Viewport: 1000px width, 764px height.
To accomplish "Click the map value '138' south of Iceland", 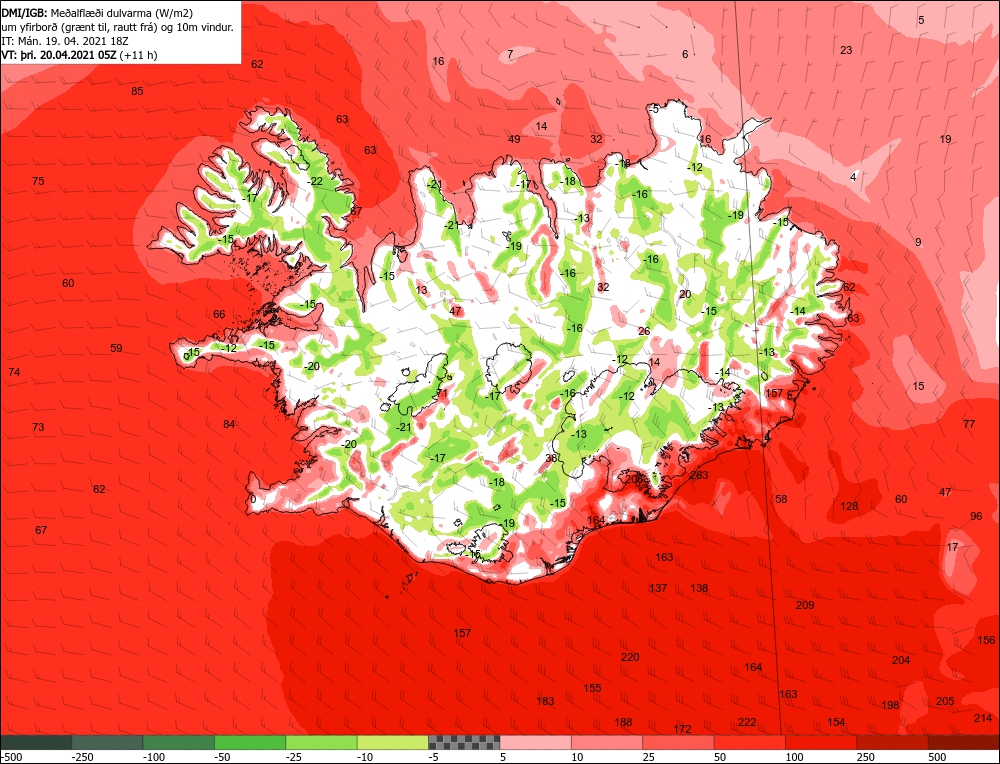I will point(700,588).
